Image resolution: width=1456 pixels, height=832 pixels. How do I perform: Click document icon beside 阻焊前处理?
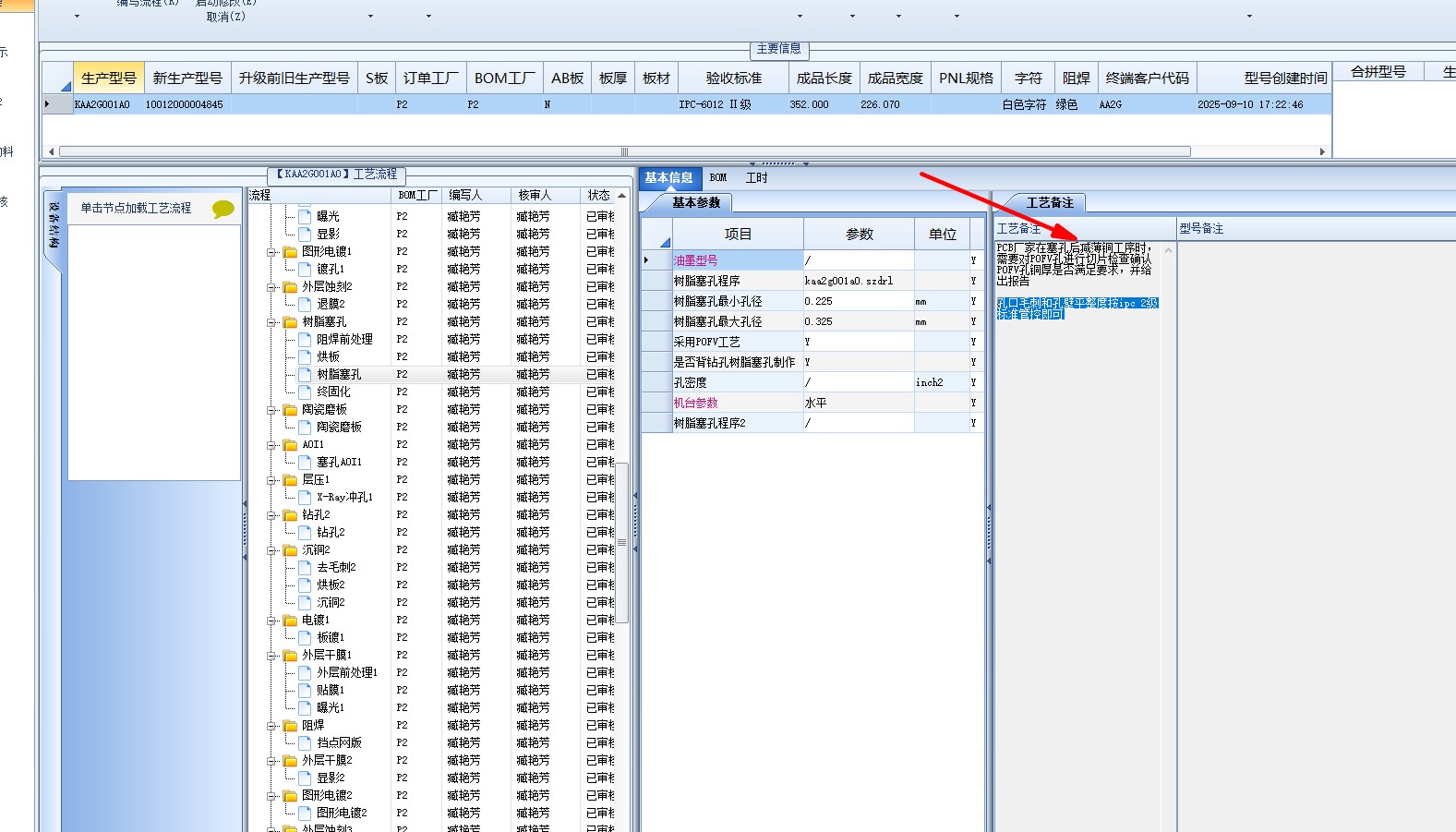point(305,339)
